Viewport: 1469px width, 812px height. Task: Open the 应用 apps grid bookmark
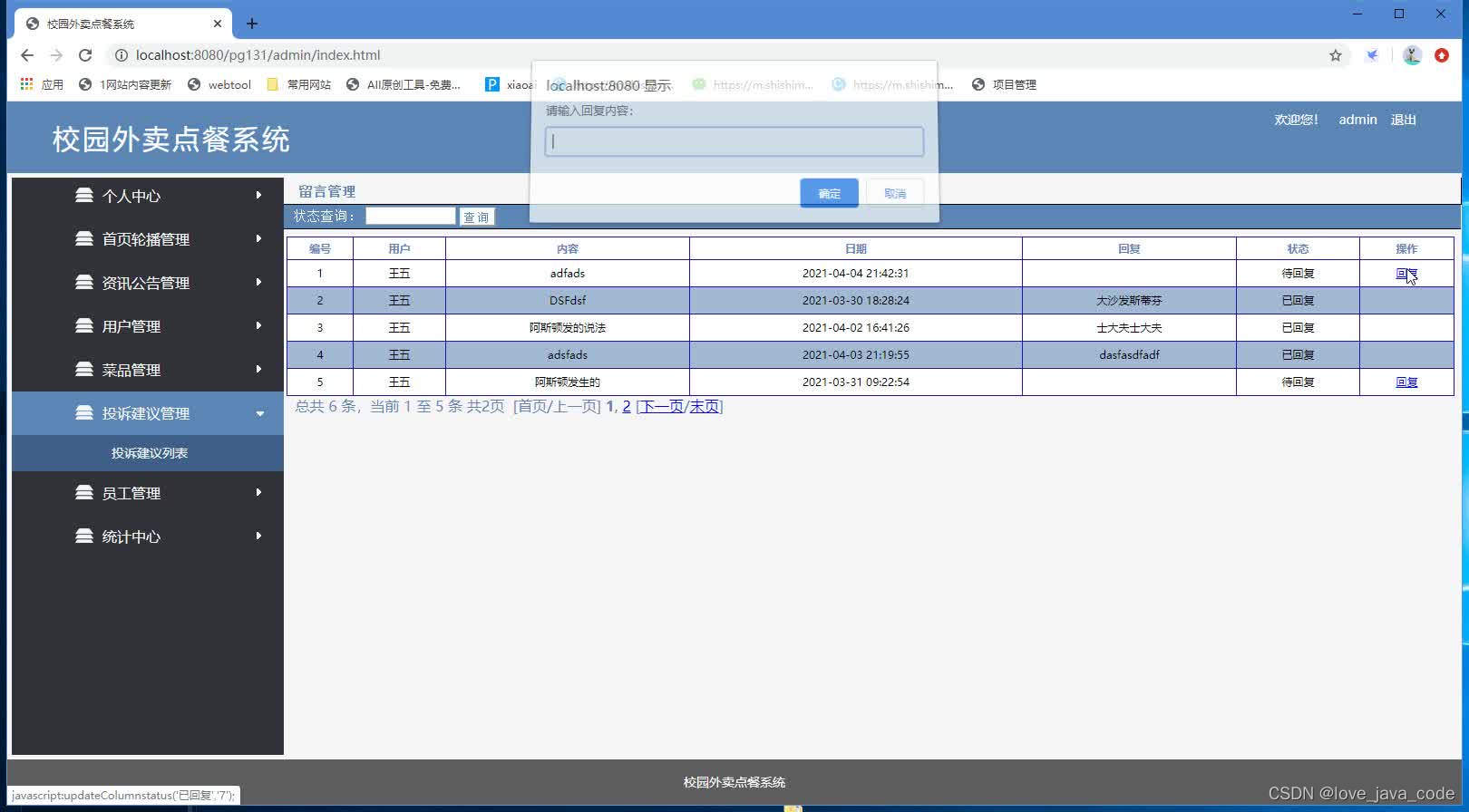tap(42, 84)
